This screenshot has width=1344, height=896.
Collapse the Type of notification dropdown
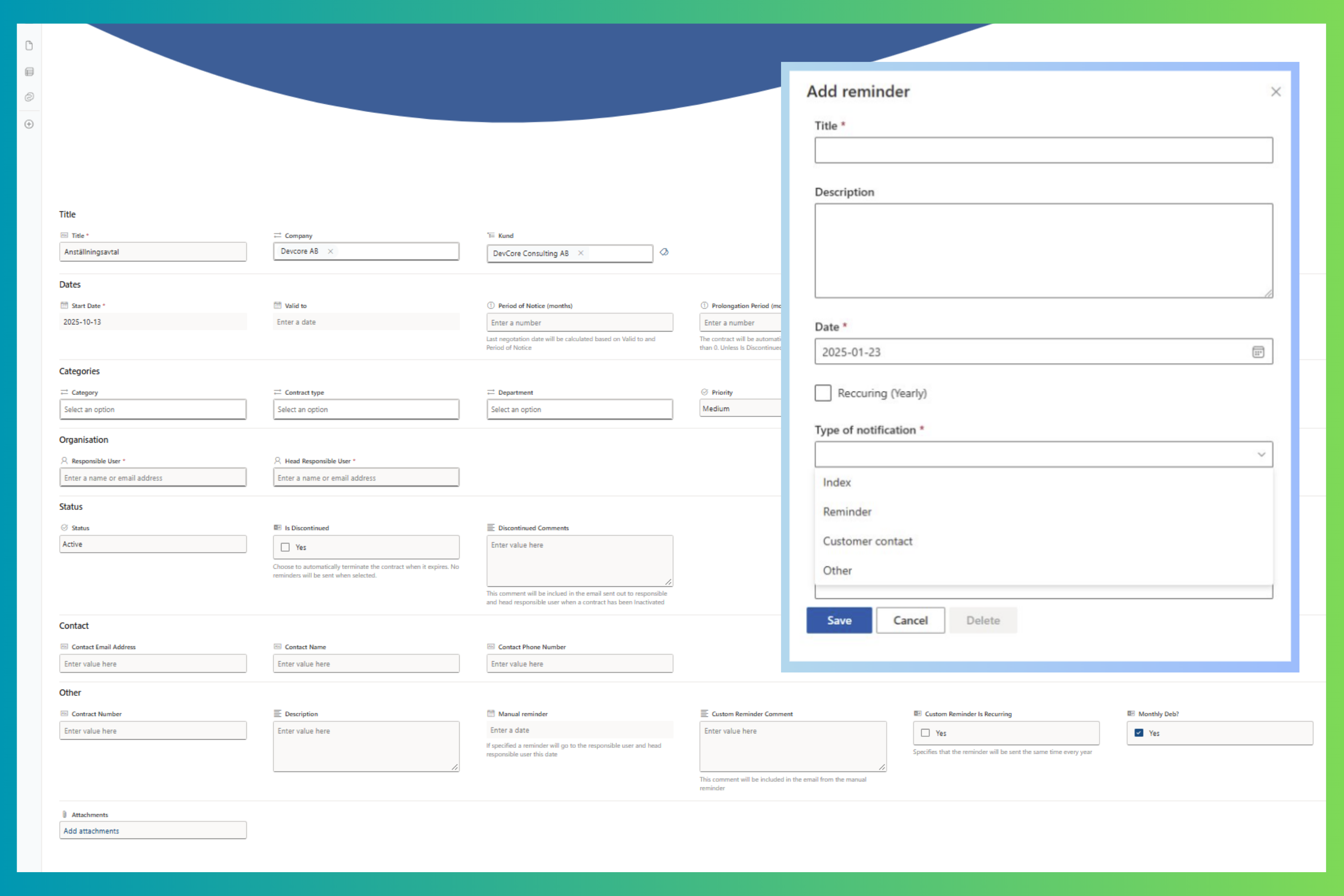tap(1261, 455)
